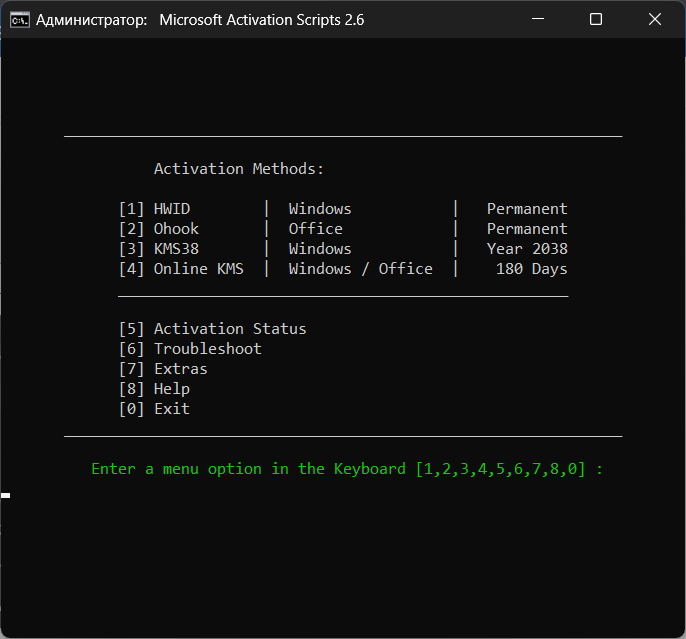Close the Microsoft Activation Scripts window
The image size is (686, 639).
(654, 19)
